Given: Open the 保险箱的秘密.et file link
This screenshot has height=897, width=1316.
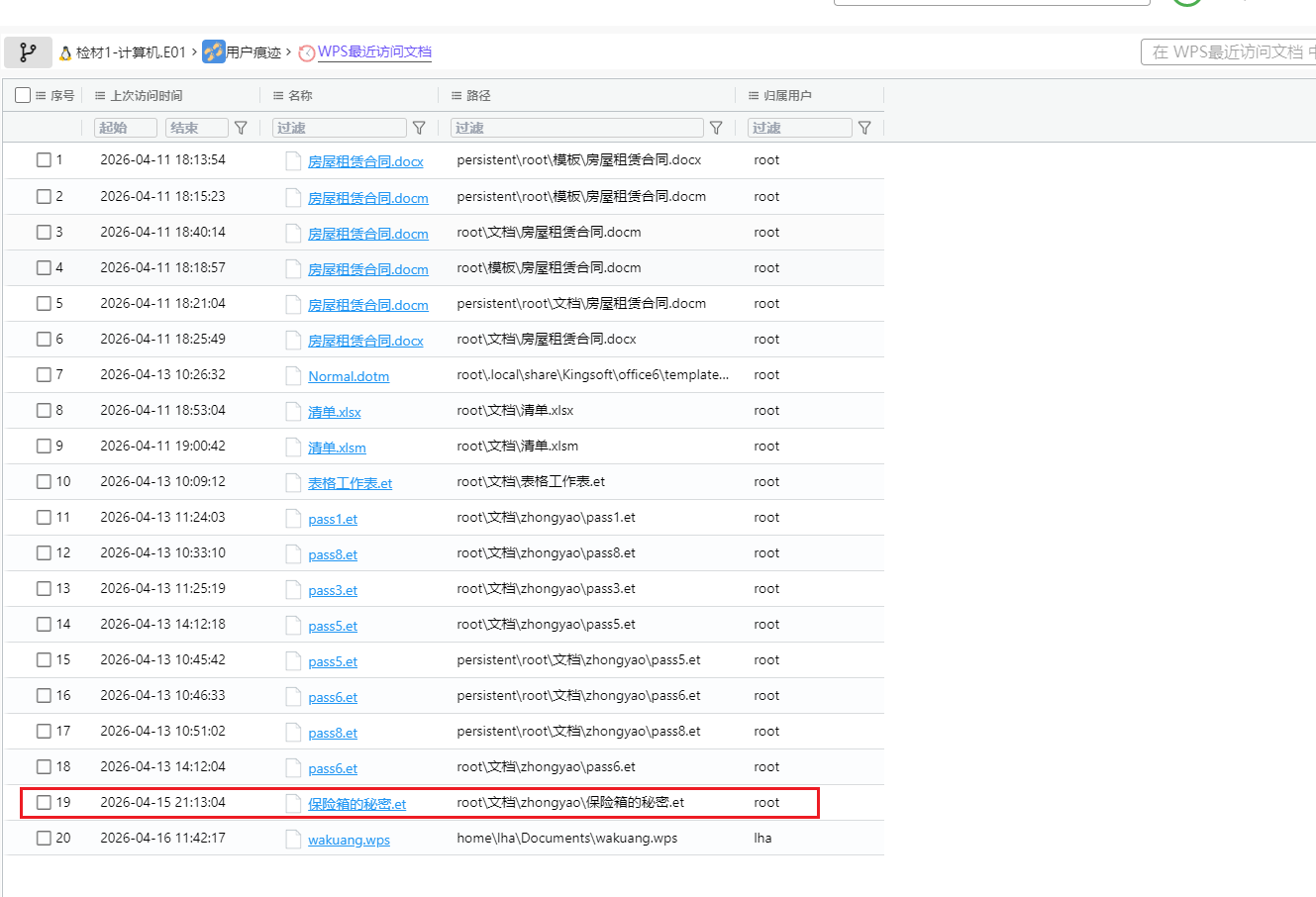Looking at the screenshot, I should pyautogui.click(x=356, y=804).
